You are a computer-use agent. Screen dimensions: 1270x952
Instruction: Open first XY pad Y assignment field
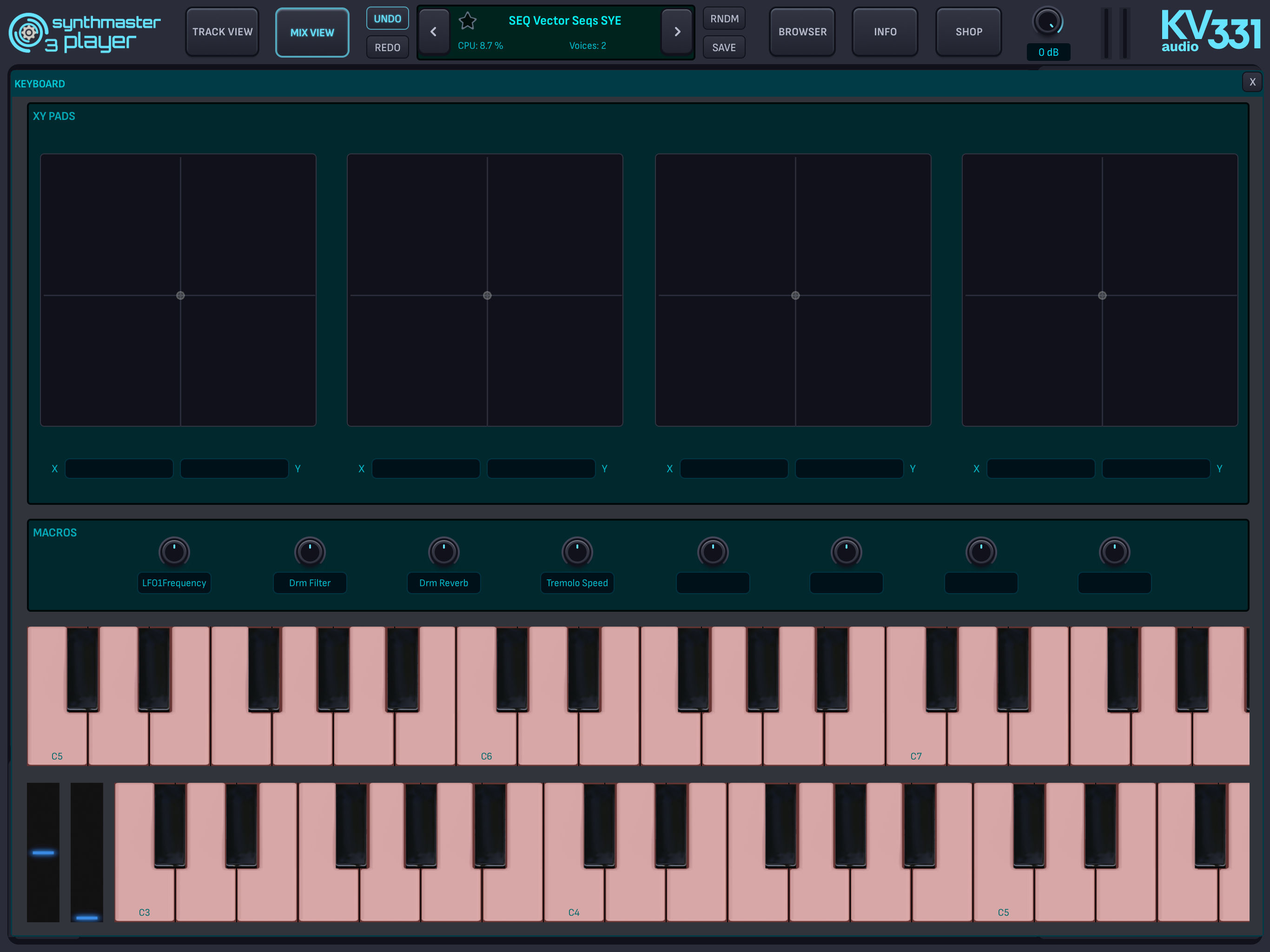(234, 469)
